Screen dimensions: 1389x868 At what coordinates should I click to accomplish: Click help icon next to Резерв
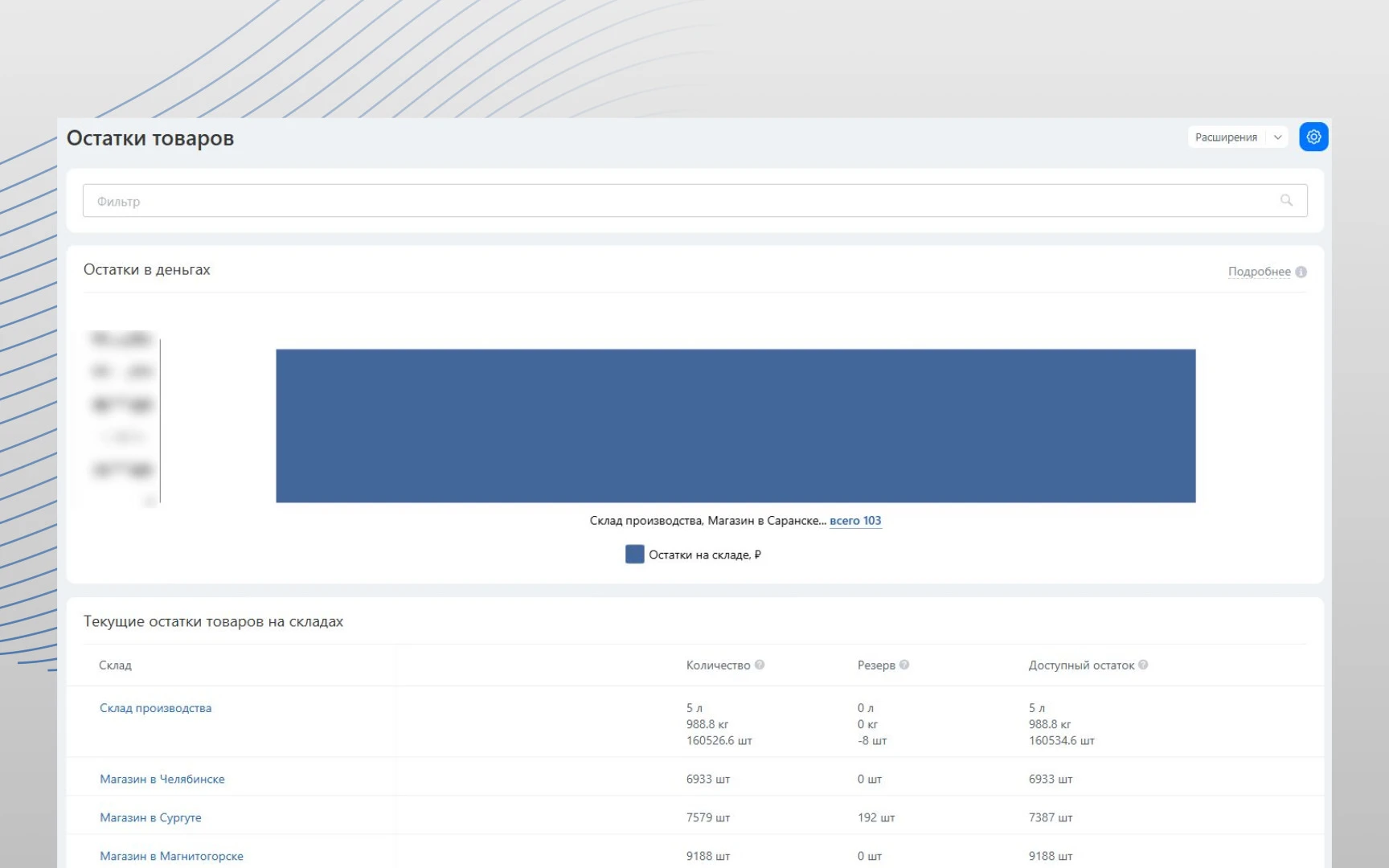904,665
